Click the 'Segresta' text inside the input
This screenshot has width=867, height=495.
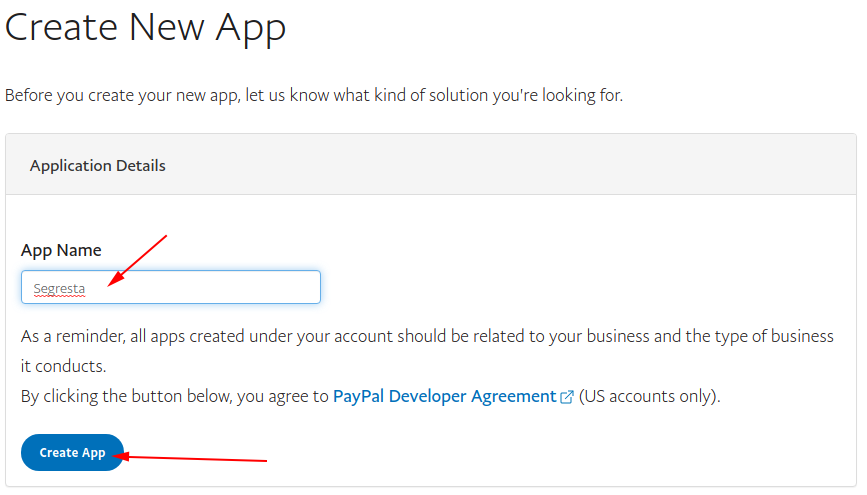point(59,289)
